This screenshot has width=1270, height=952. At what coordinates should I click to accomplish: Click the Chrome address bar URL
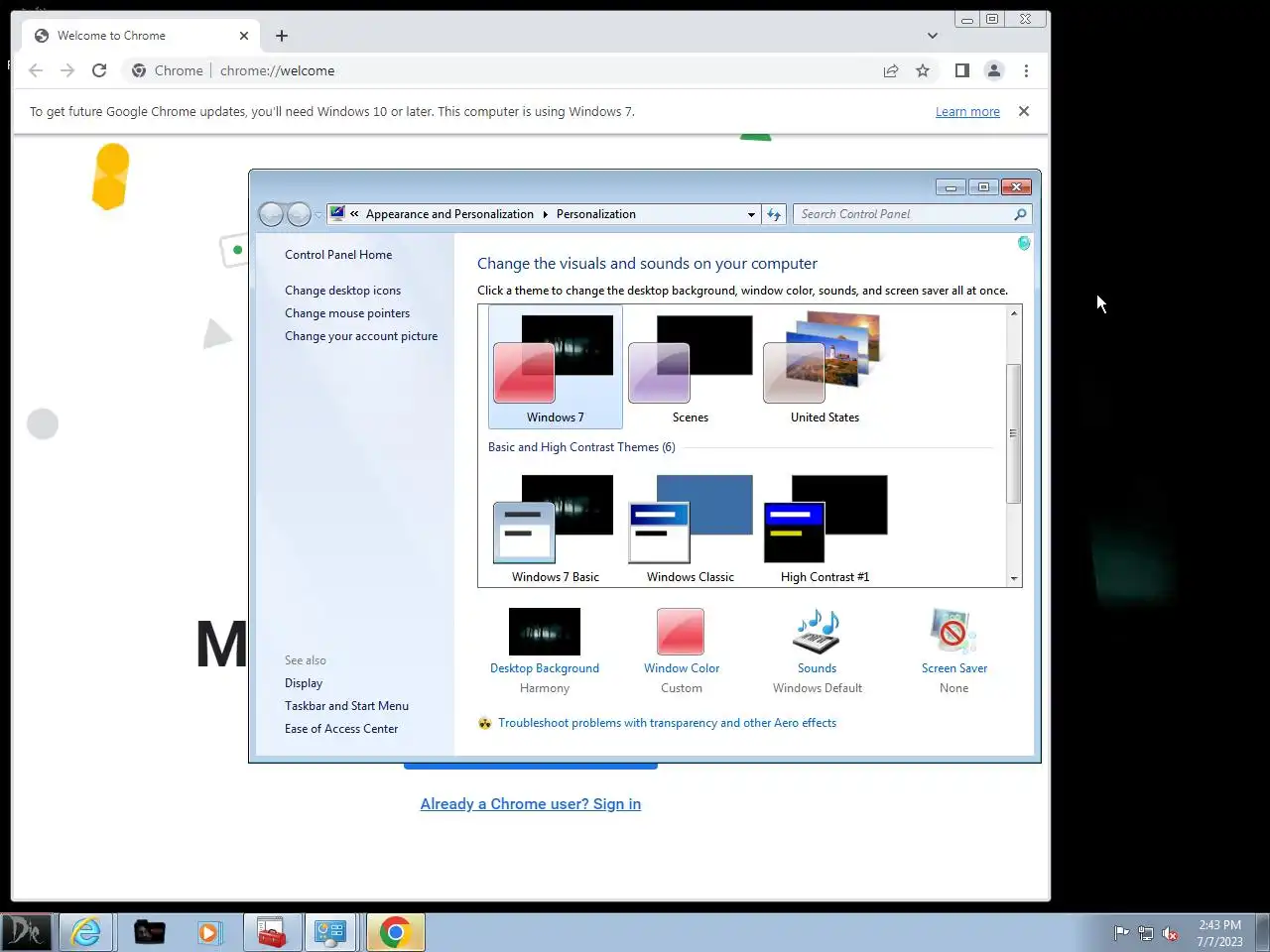tap(277, 70)
